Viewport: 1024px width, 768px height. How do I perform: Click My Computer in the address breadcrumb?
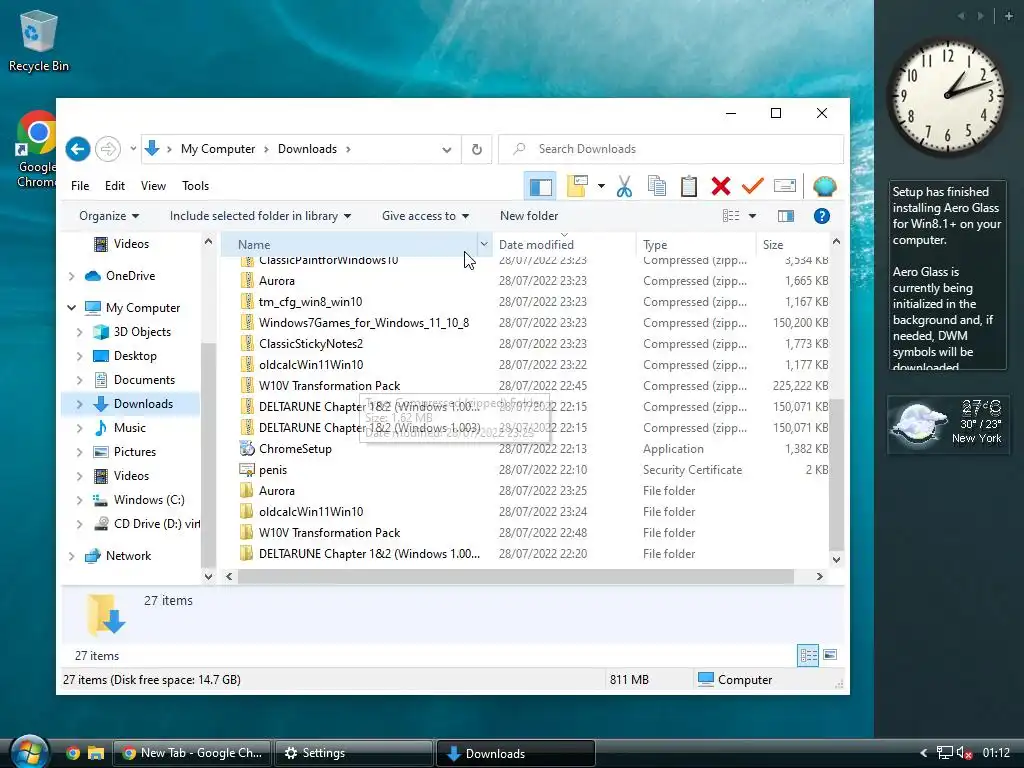click(218, 149)
